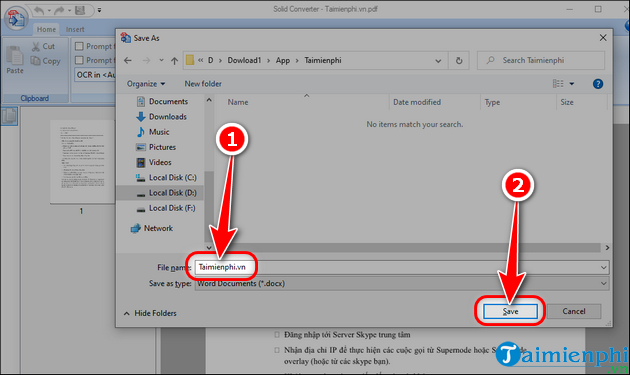Click the Cancel button

(574, 311)
